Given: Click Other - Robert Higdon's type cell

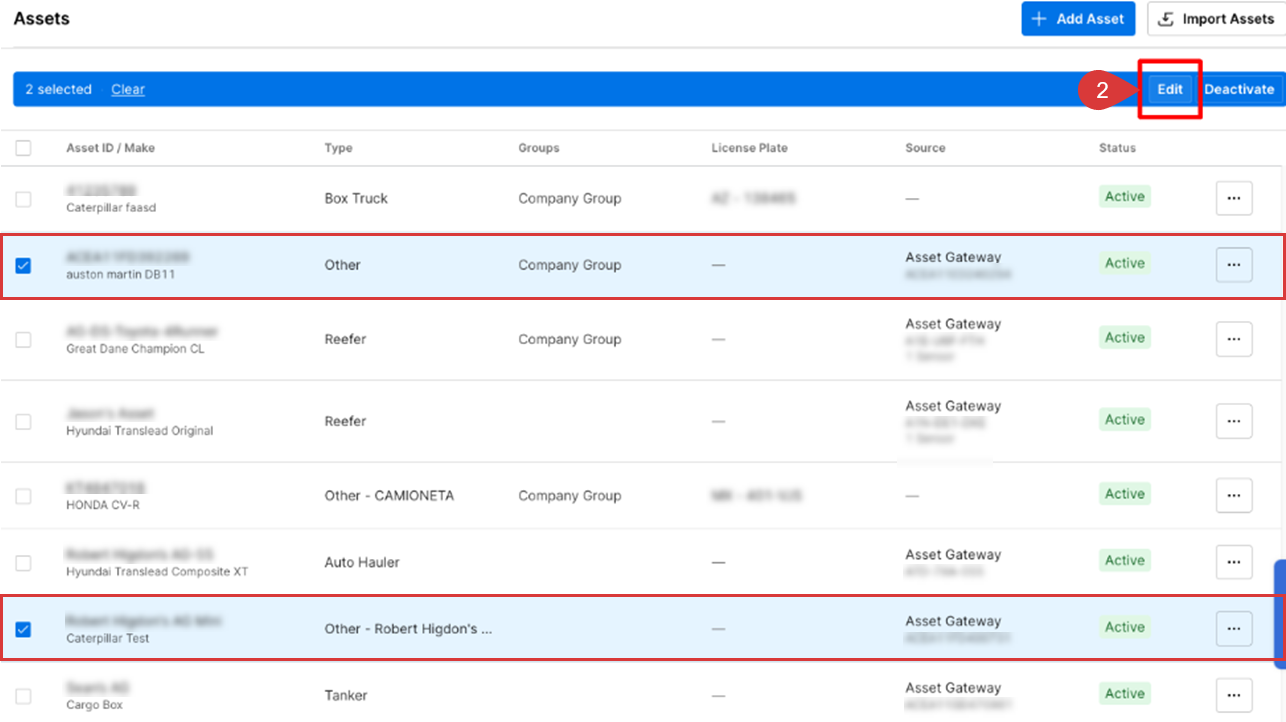Looking at the screenshot, I should [x=408, y=629].
